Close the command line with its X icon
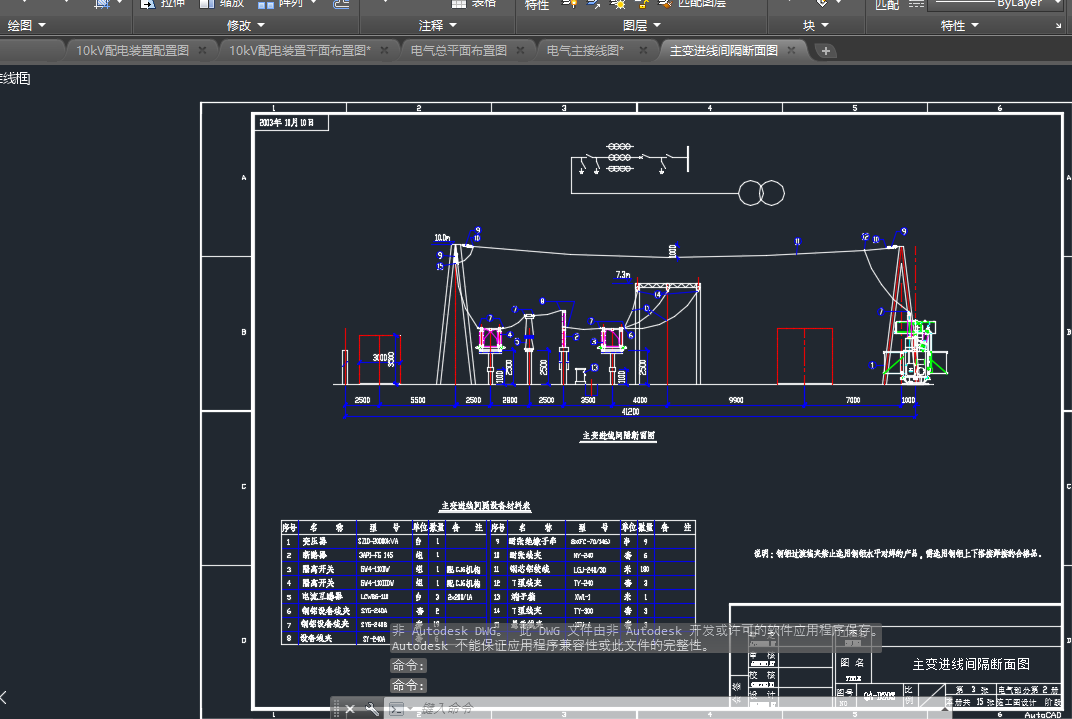This screenshot has width=1072, height=719. click(x=350, y=709)
